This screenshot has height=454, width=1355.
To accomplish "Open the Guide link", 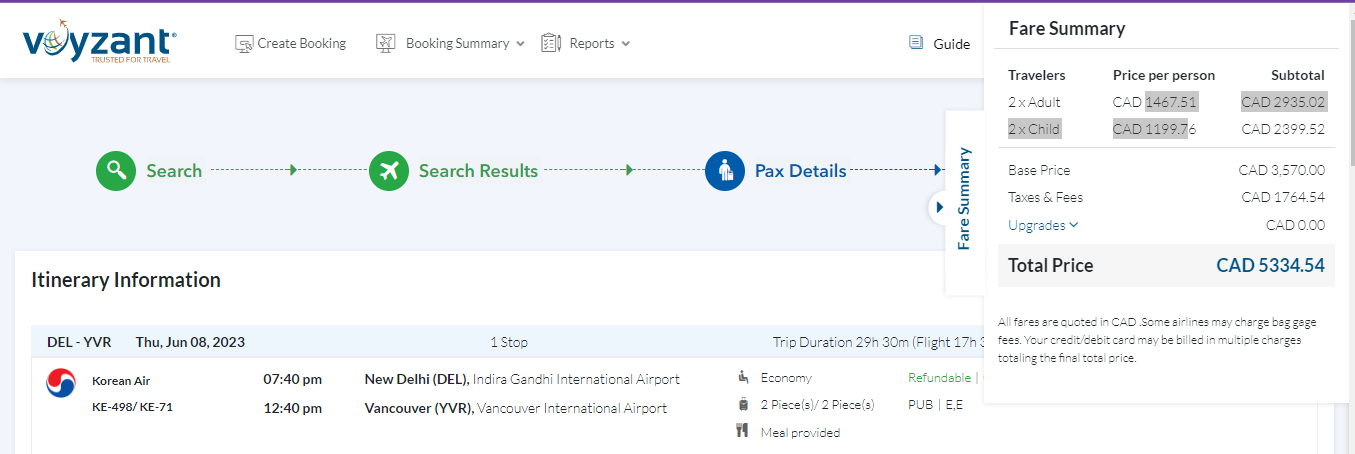I will coord(951,44).
